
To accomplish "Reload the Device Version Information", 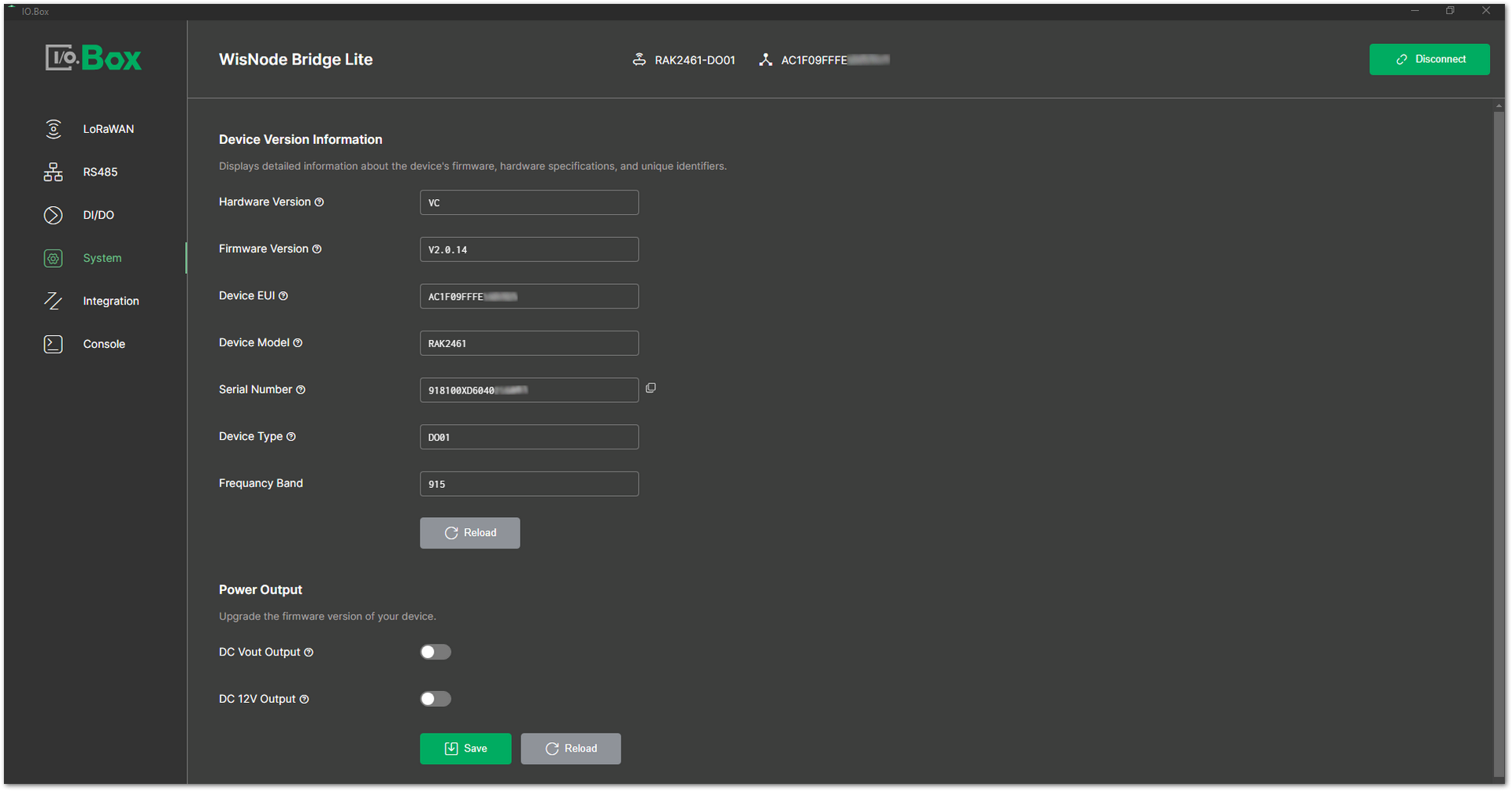I will click(469, 533).
